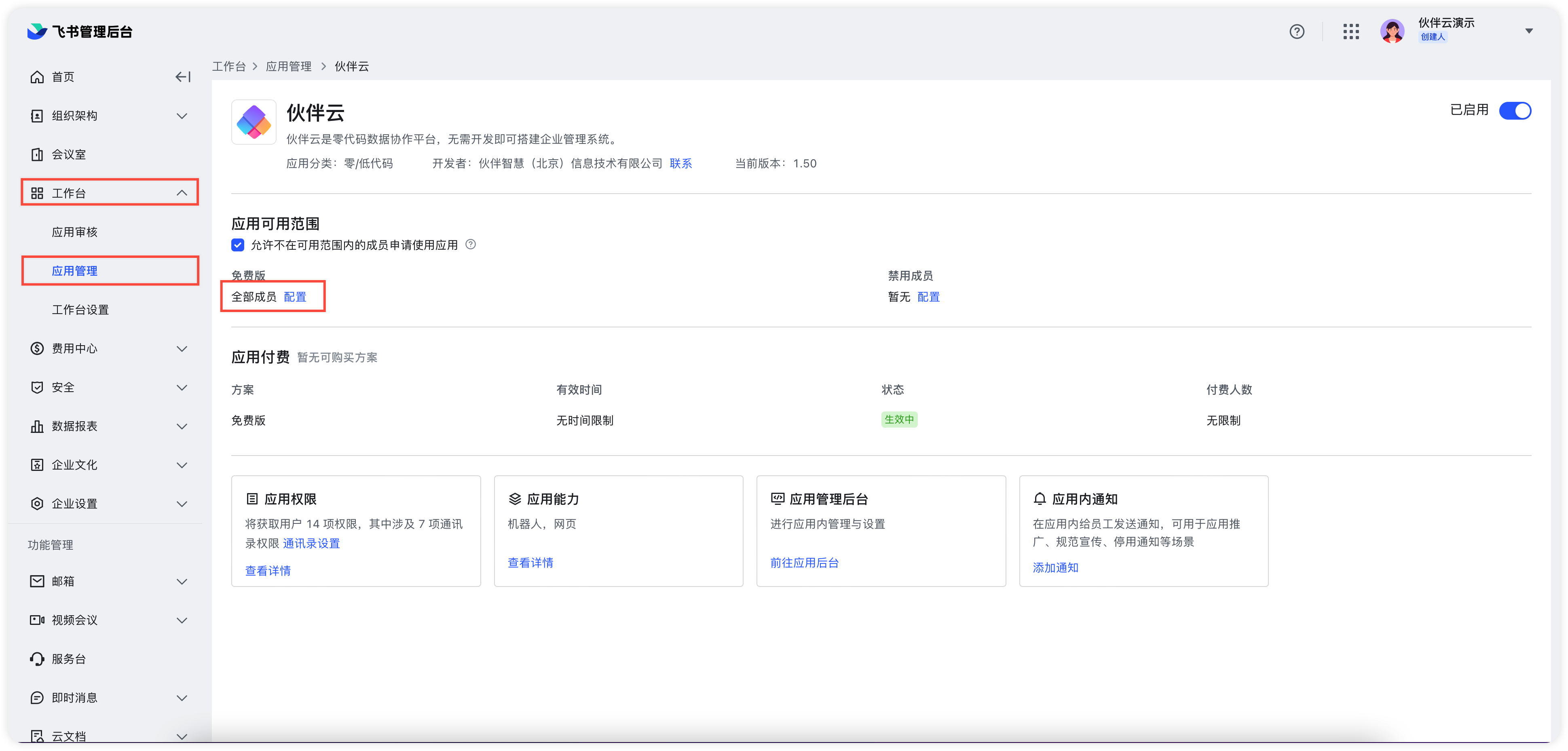Screen dimensions: 1568x751
Task: Expand the 数据报表 chevron
Action: coord(182,426)
